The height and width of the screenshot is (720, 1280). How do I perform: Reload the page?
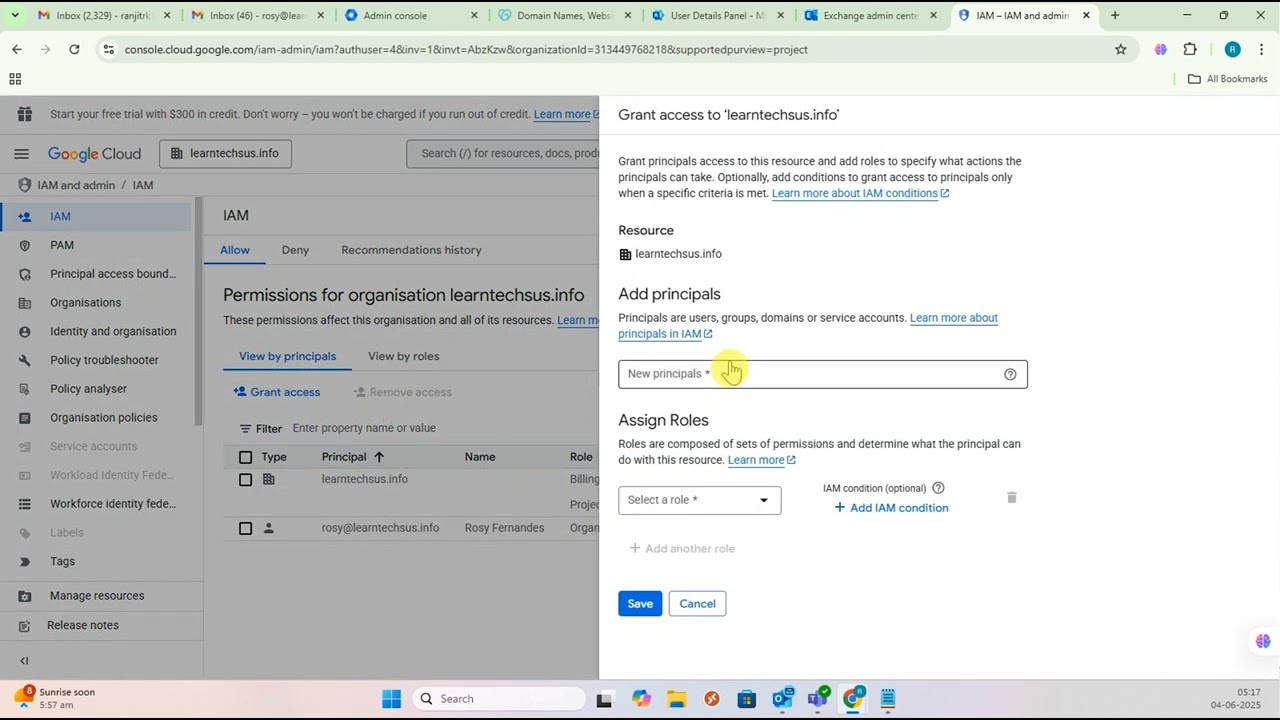click(74, 49)
